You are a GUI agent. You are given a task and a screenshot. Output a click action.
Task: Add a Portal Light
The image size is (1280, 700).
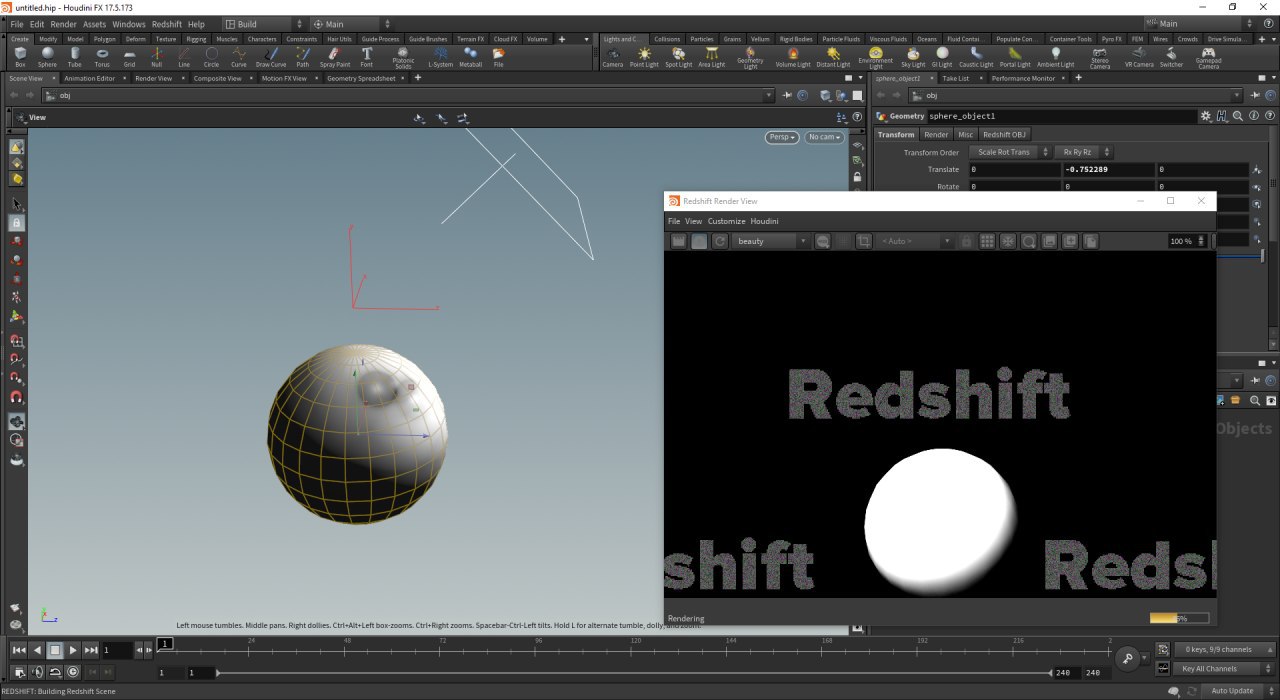click(x=1015, y=56)
